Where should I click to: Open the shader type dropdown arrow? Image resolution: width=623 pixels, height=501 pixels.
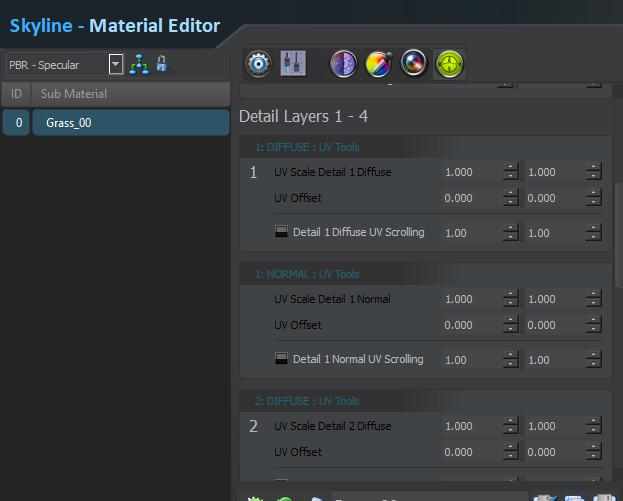click(116, 64)
